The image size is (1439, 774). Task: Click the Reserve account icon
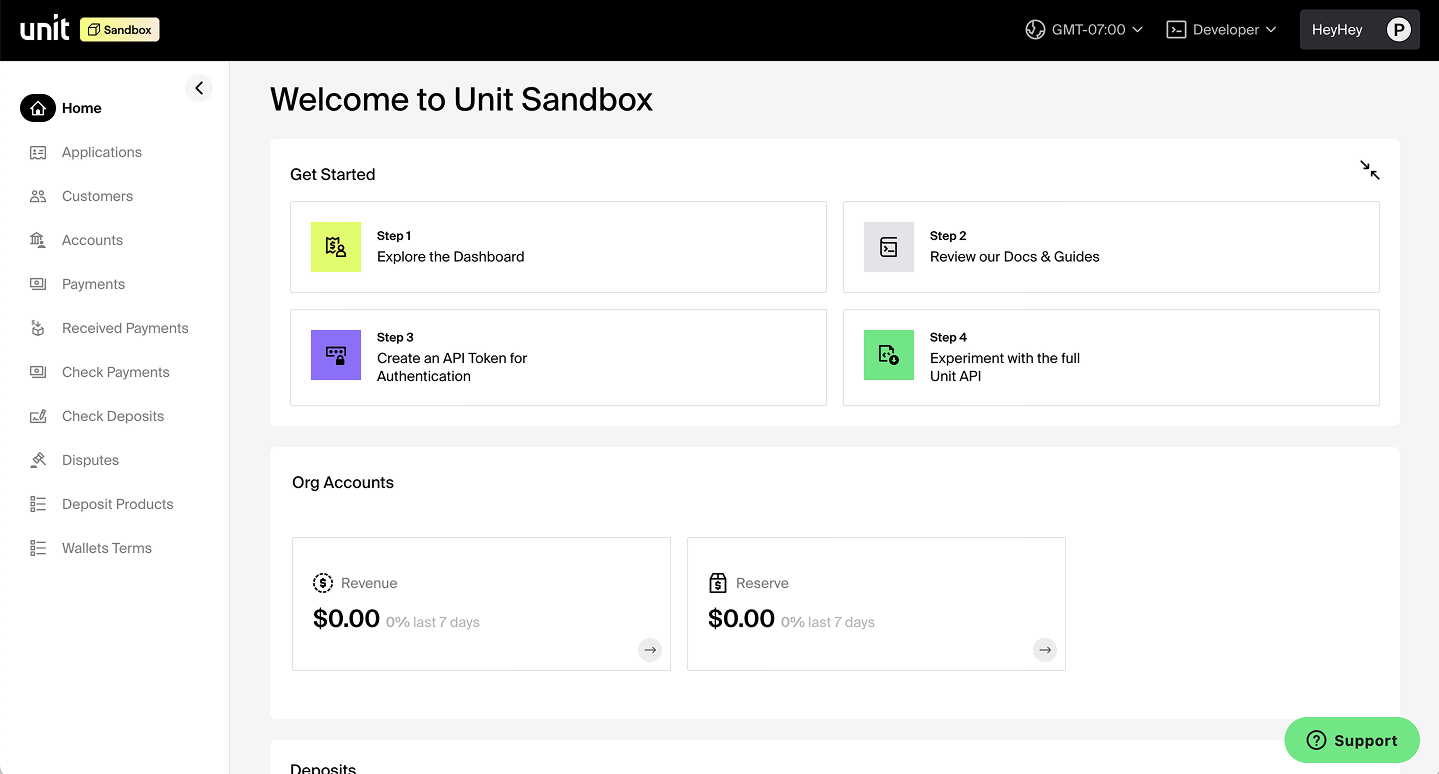tap(718, 583)
